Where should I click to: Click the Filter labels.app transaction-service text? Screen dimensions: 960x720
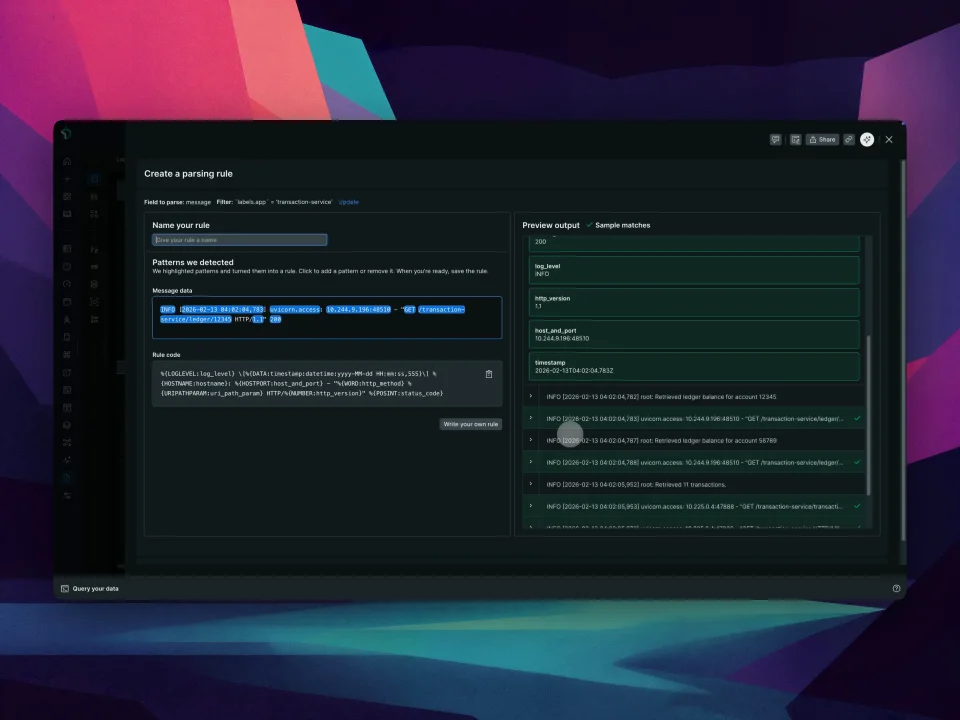click(274, 202)
